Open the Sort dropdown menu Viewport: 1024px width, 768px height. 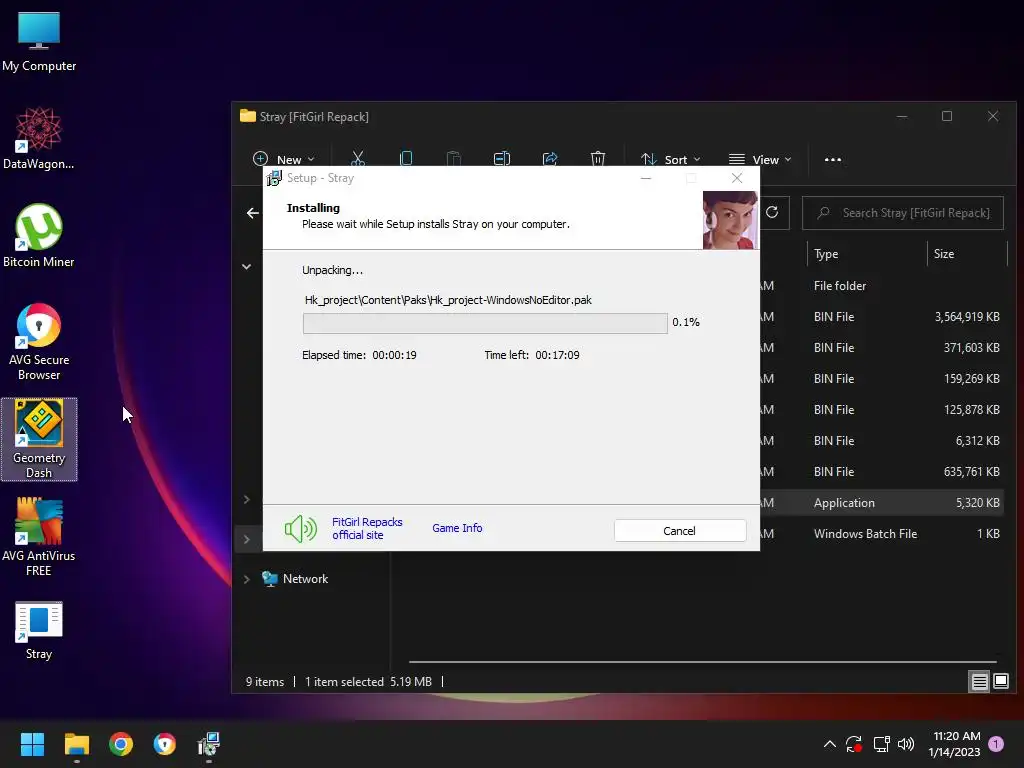coord(671,159)
